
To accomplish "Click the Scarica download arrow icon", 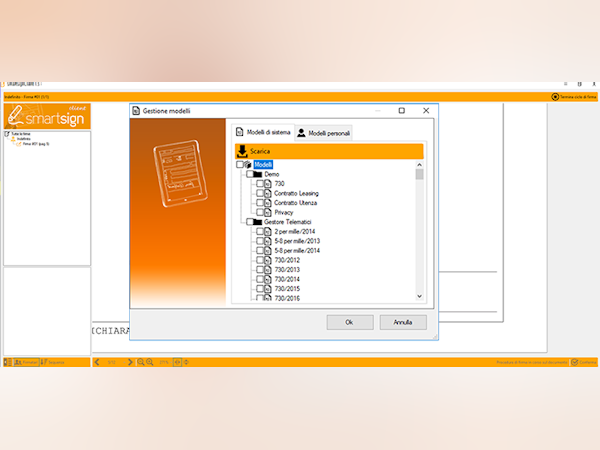I will (242, 151).
